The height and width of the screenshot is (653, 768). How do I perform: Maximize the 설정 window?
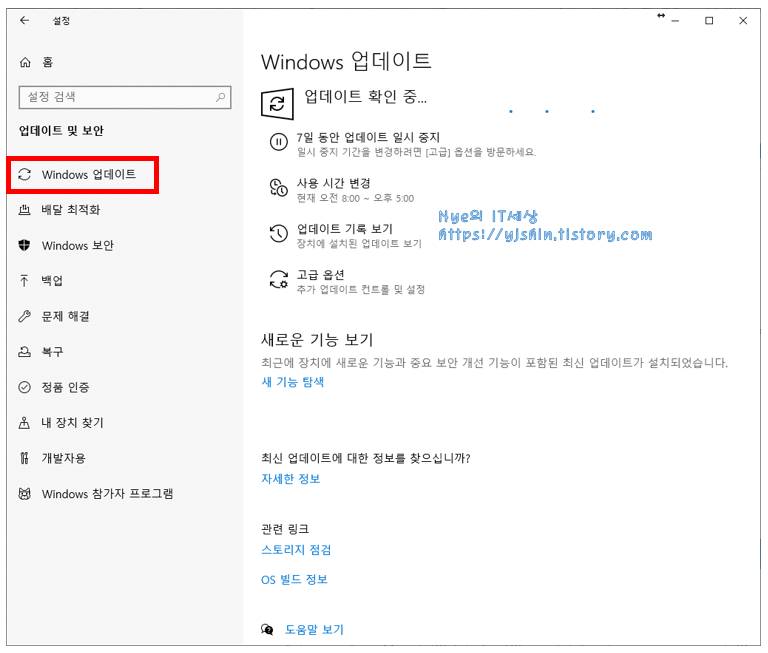tap(709, 21)
